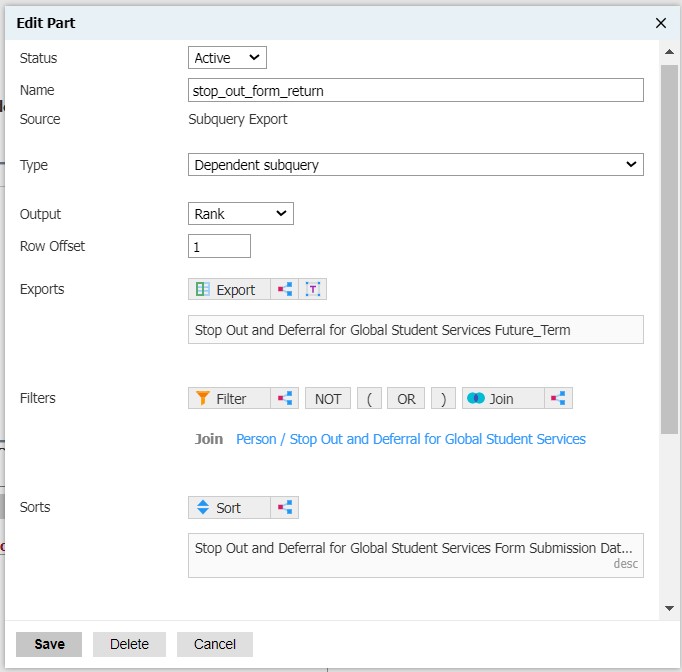Open the Person / Stop Out and Deferral join link

click(x=410, y=439)
